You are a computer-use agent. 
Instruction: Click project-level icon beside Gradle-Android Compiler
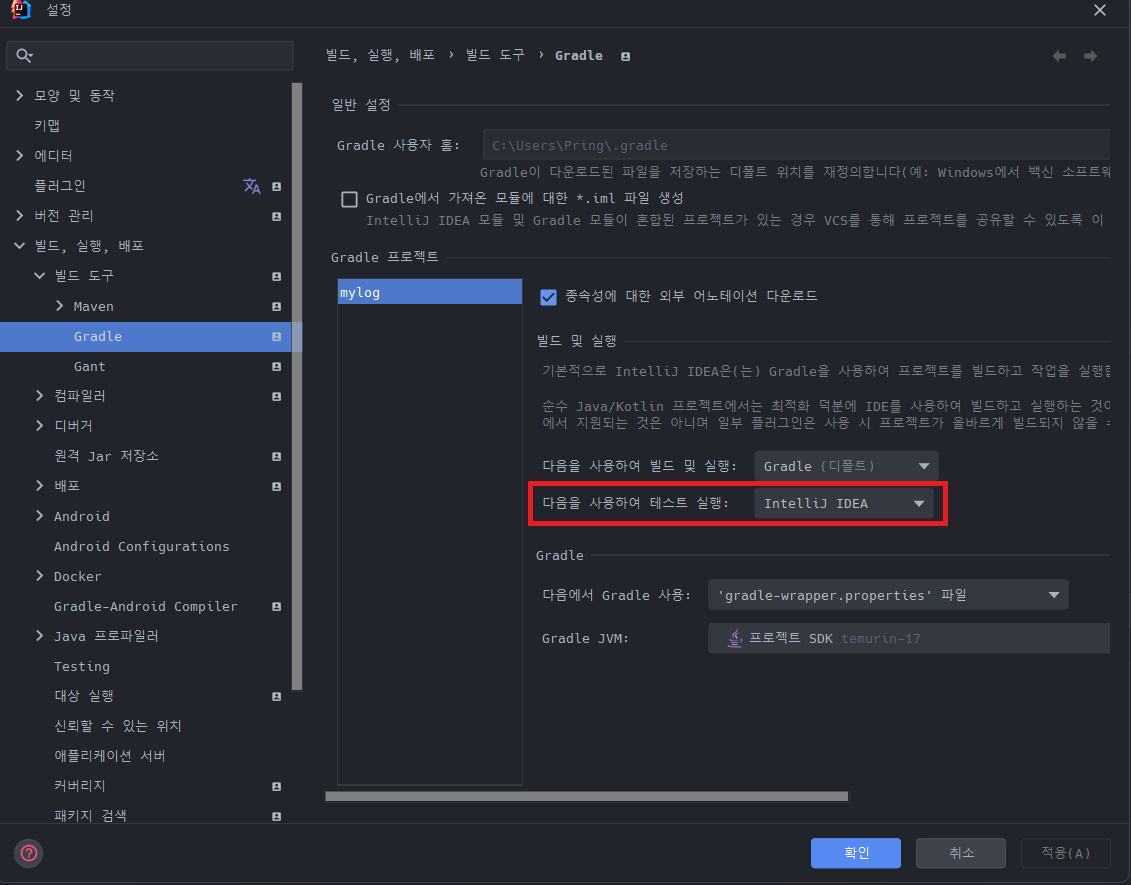(276, 607)
